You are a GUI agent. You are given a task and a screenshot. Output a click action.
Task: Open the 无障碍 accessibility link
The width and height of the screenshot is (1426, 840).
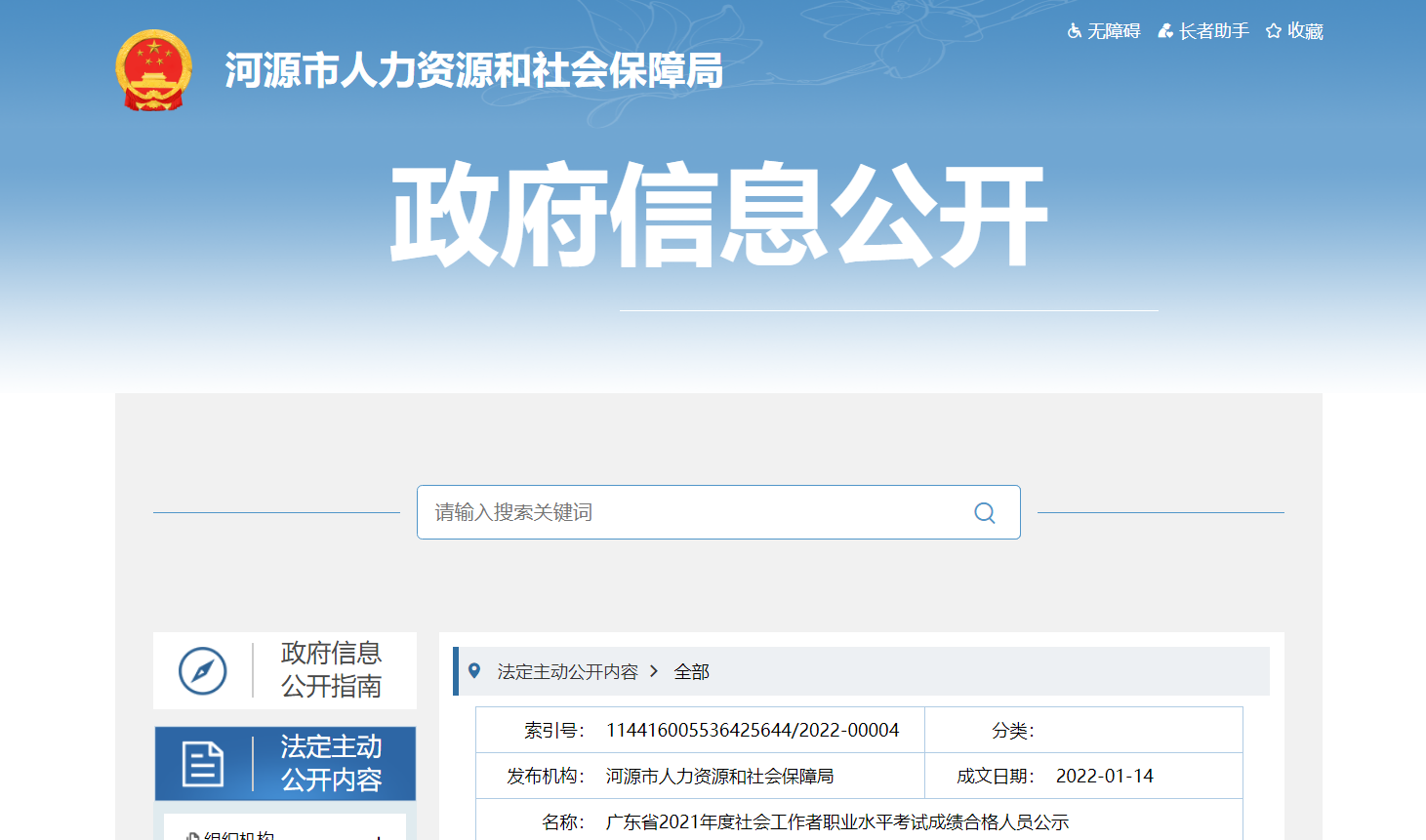1114,31
